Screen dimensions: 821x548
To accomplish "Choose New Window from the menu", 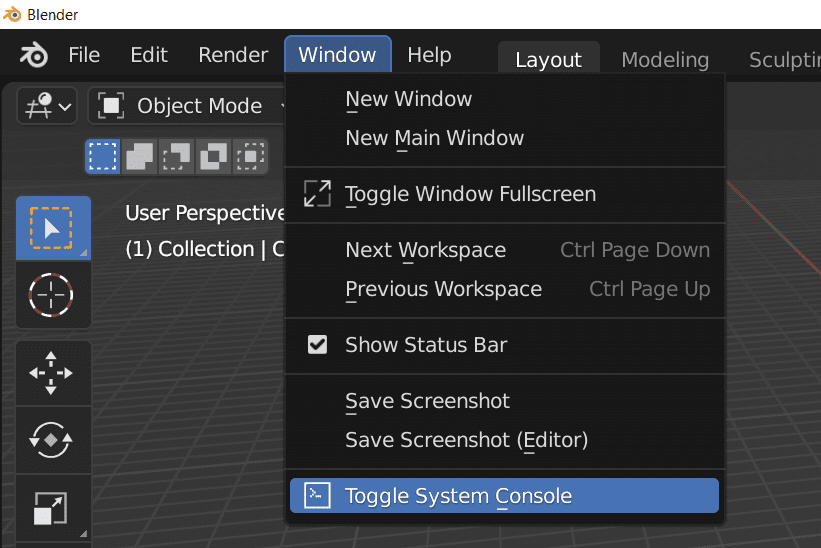I will pyautogui.click(x=505, y=99).
